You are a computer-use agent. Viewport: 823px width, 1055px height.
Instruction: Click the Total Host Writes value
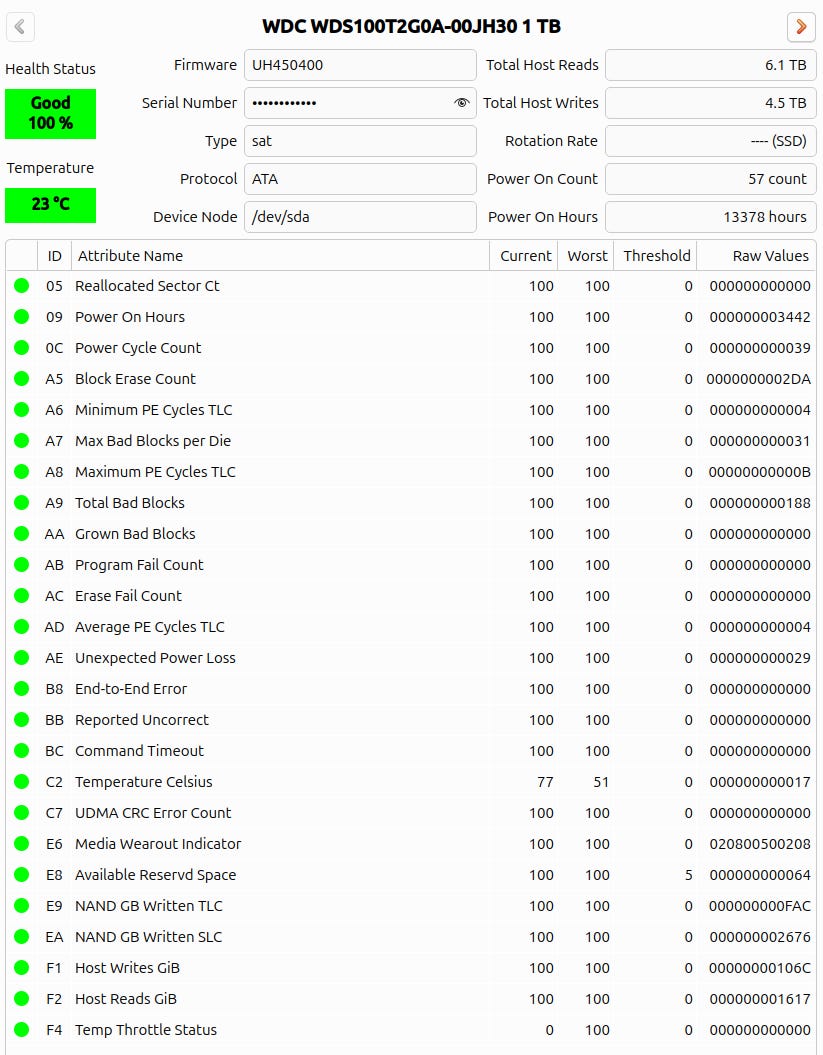click(710, 103)
